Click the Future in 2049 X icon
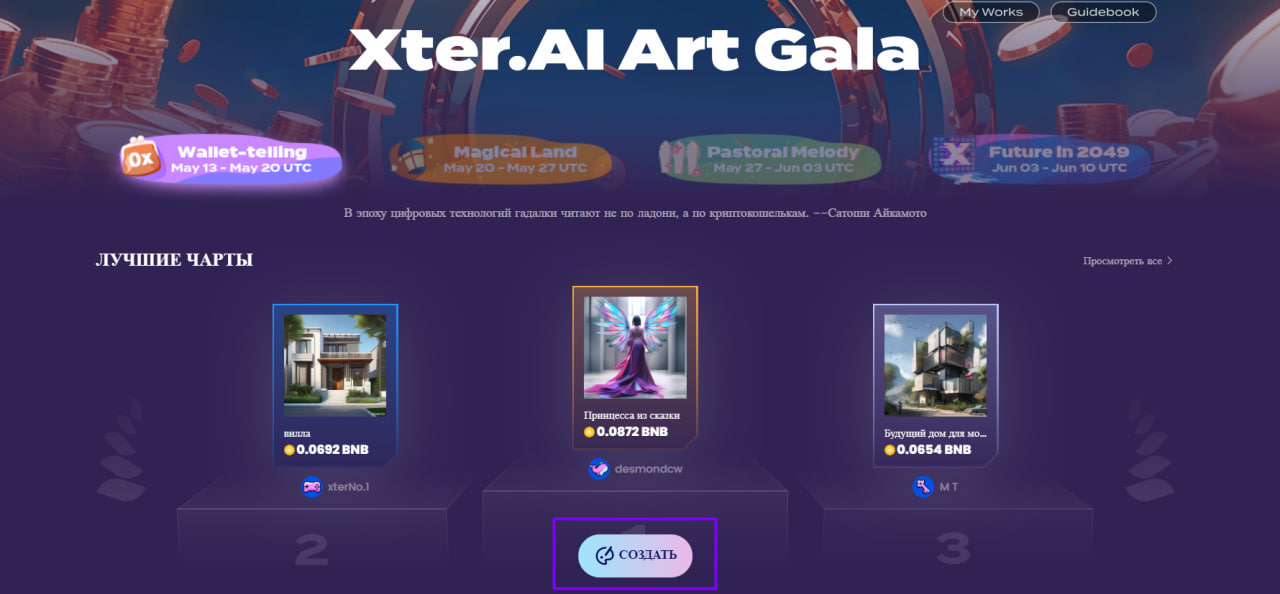 coord(954,156)
